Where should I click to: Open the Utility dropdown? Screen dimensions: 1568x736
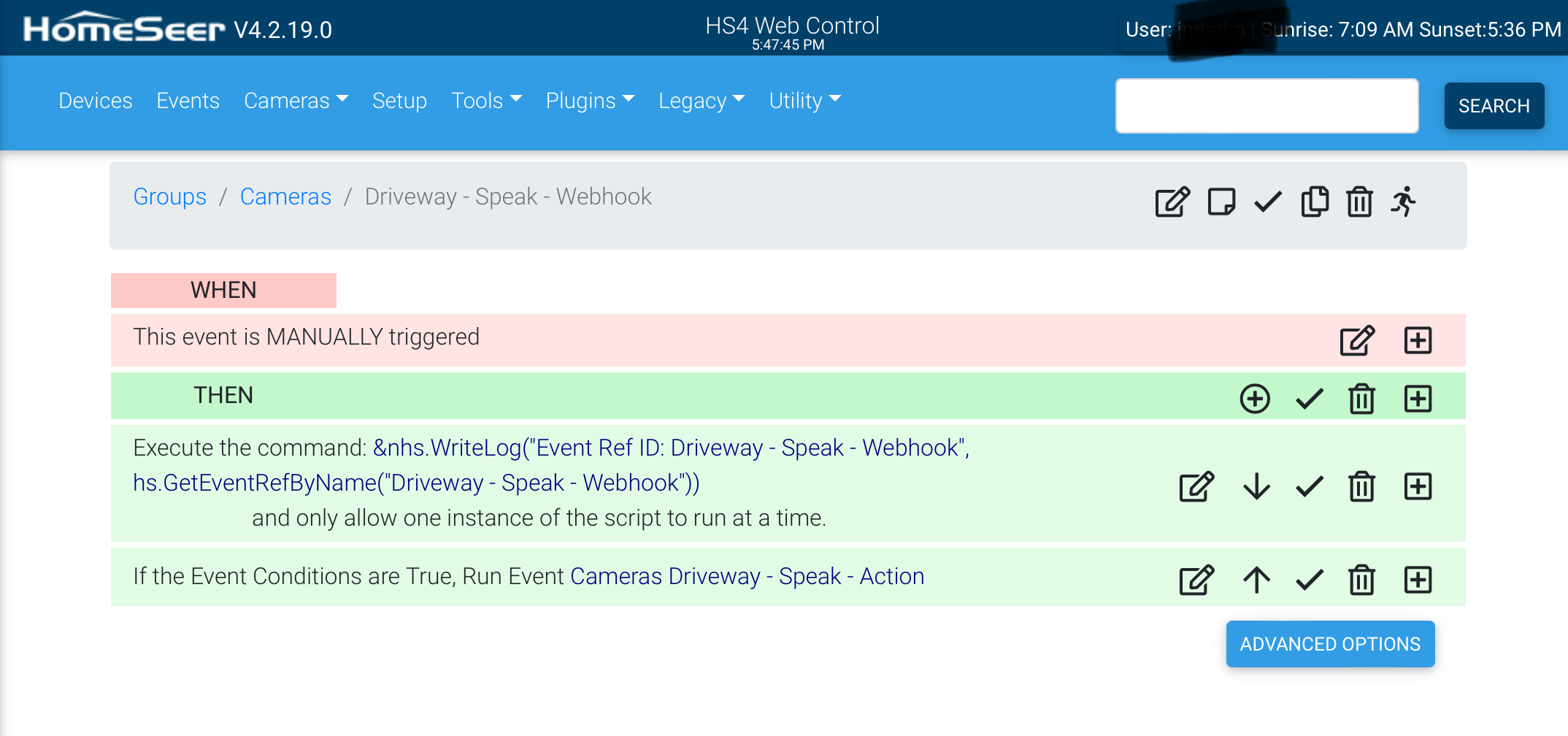click(804, 101)
